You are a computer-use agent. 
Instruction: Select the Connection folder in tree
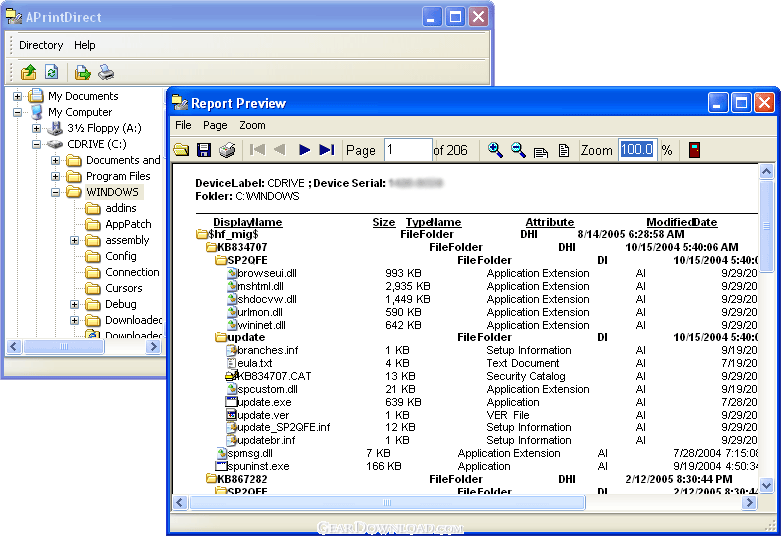[132, 272]
